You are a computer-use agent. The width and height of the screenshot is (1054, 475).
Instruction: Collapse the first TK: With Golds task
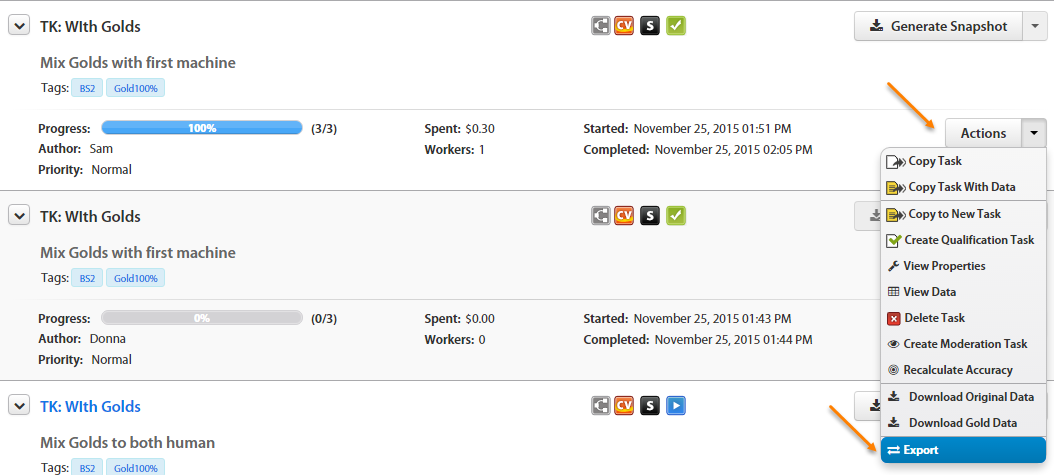19,26
